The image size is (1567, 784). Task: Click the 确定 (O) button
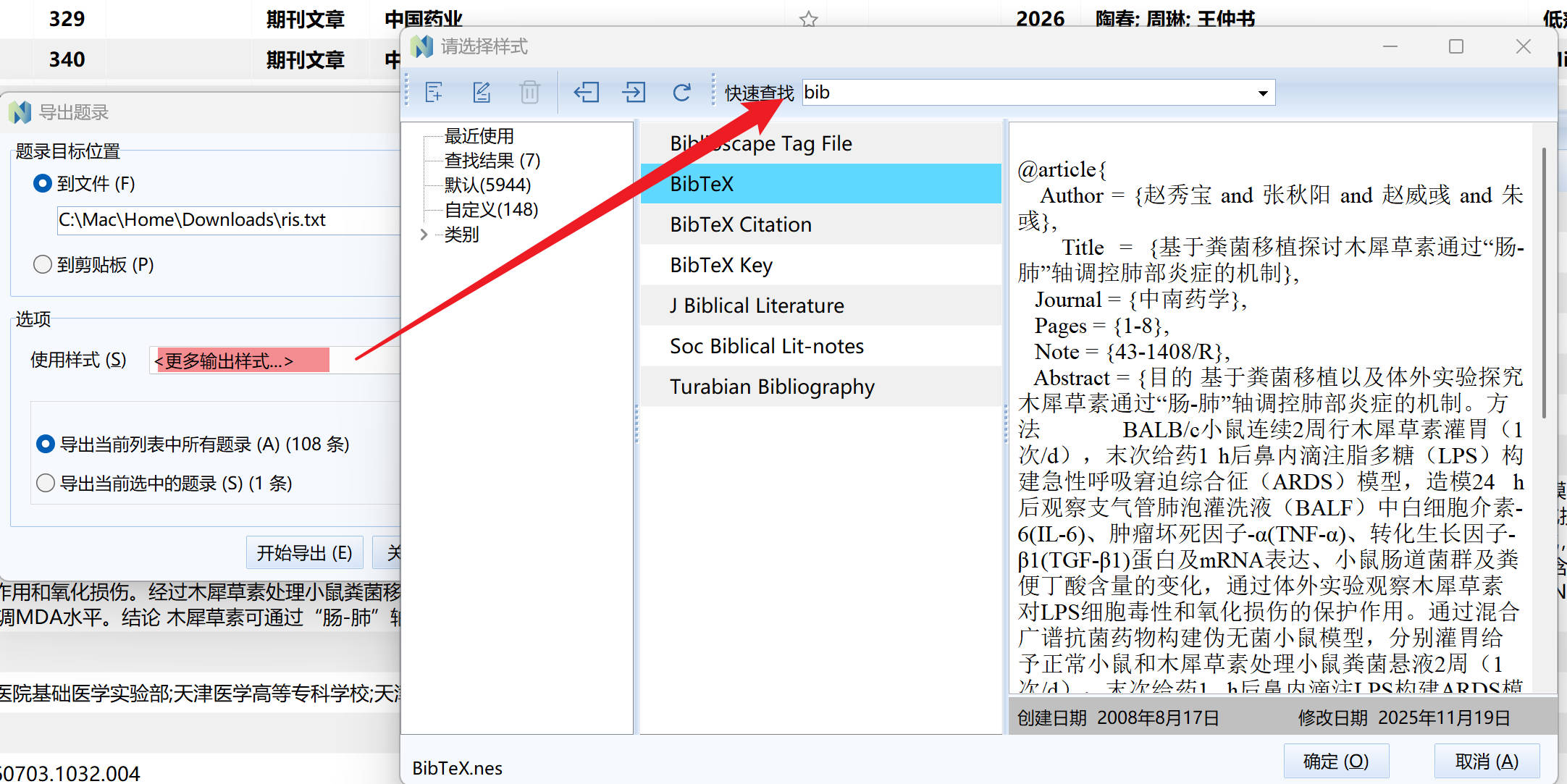(1336, 762)
